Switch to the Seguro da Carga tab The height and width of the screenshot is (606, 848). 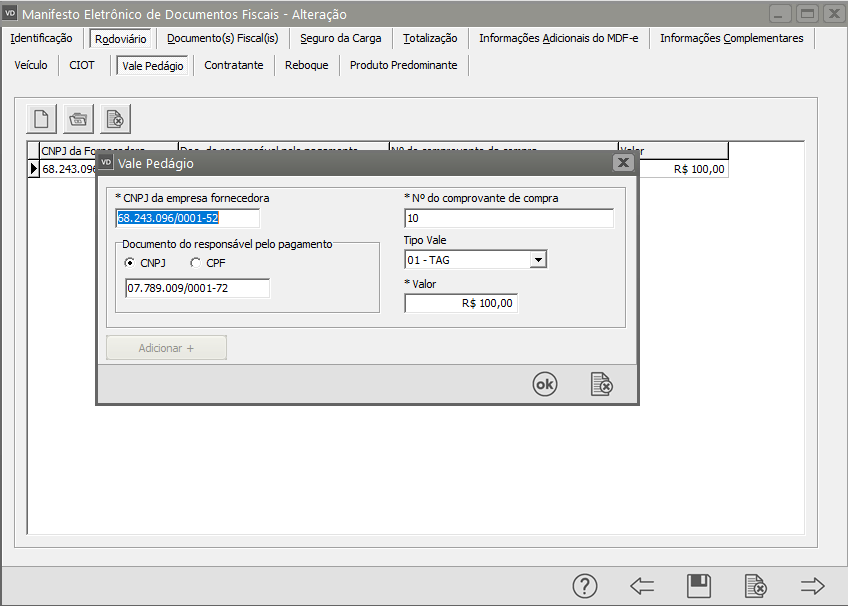pyautogui.click(x=340, y=38)
